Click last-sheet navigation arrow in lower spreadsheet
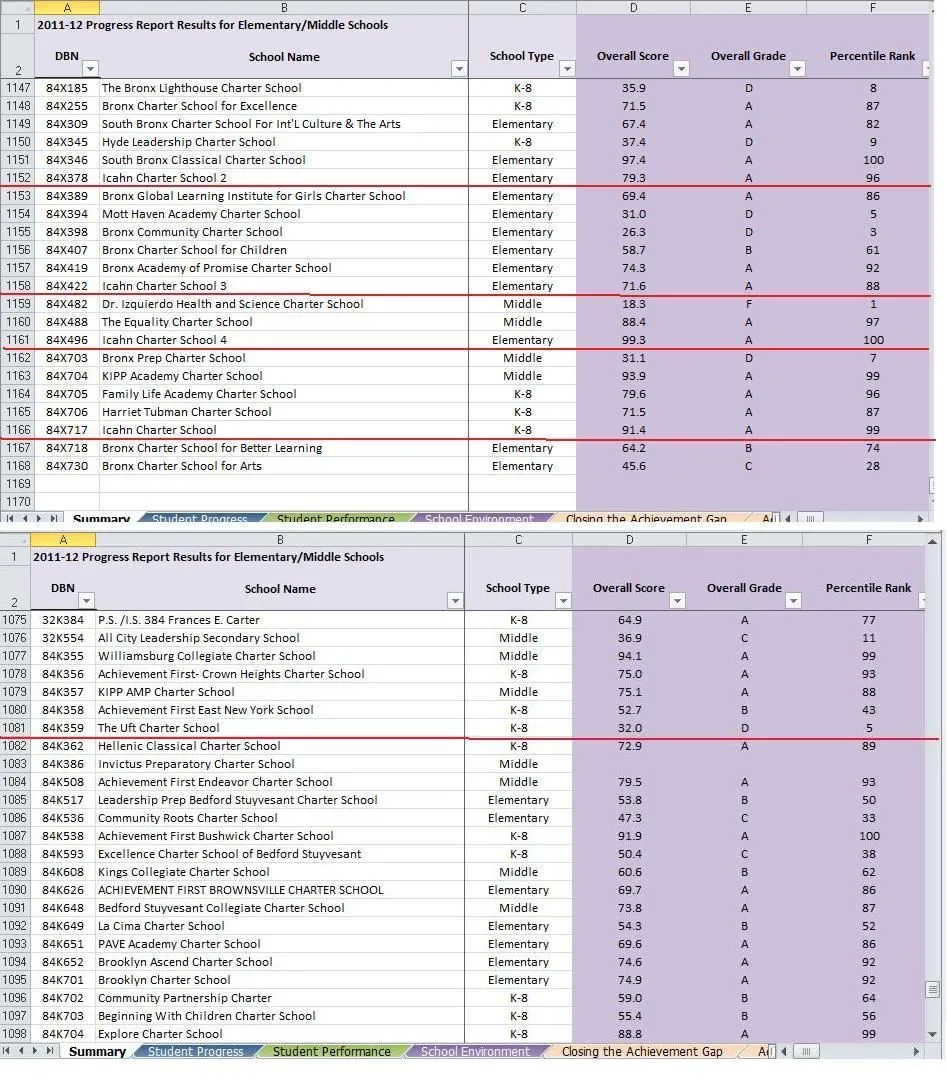The width and height of the screenshot is (947, 1080). click(x=51, y=1052)
